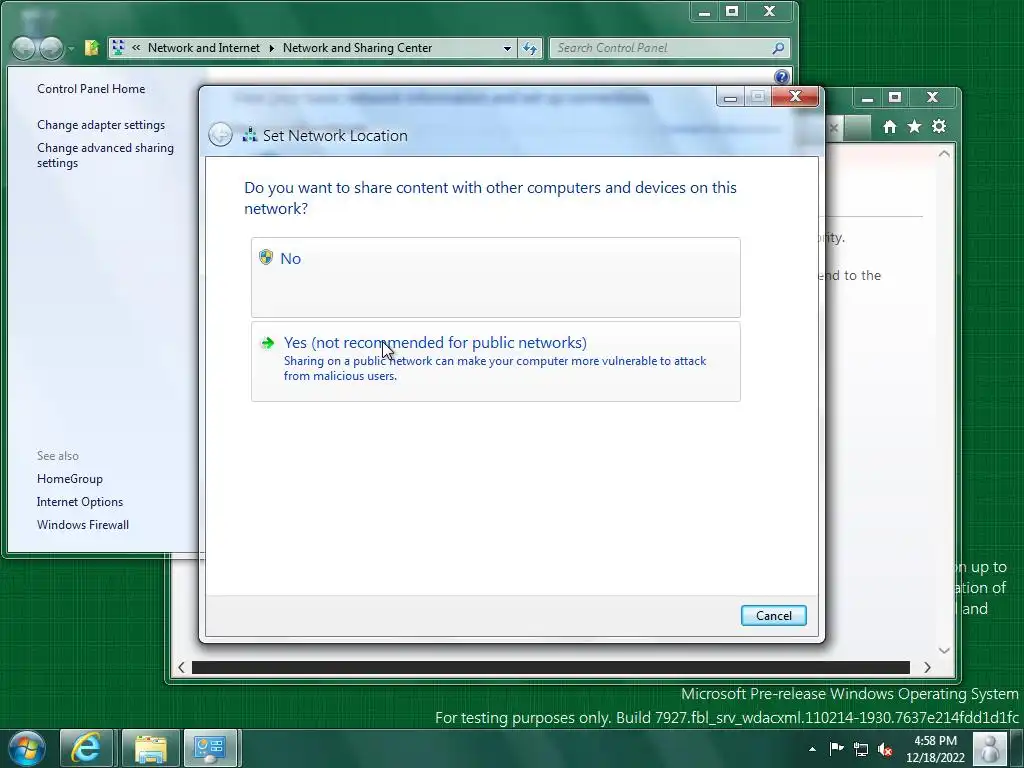Open Internet Options under See also
This screenshot has height=768, width=1024.
(80, 502)
